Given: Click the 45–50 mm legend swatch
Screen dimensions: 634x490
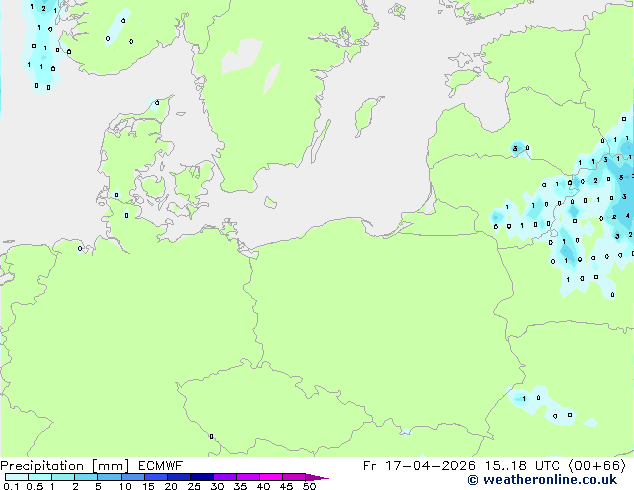Looking at the screenshot, I should click(294, 477).
